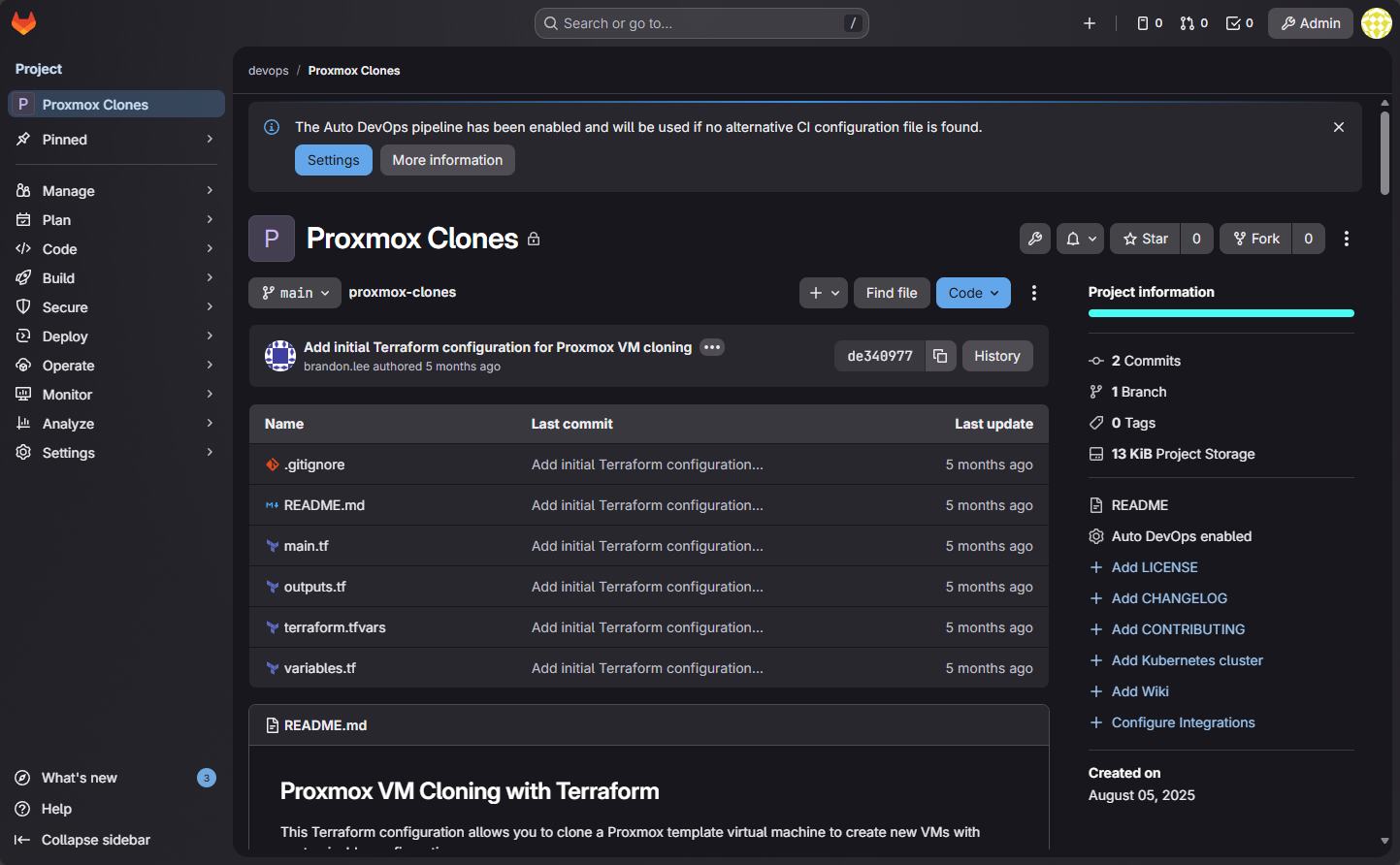This screenshot has height=865, width=1400.
Task: Open the .gitignore file
Action: [x=314, y=465]
